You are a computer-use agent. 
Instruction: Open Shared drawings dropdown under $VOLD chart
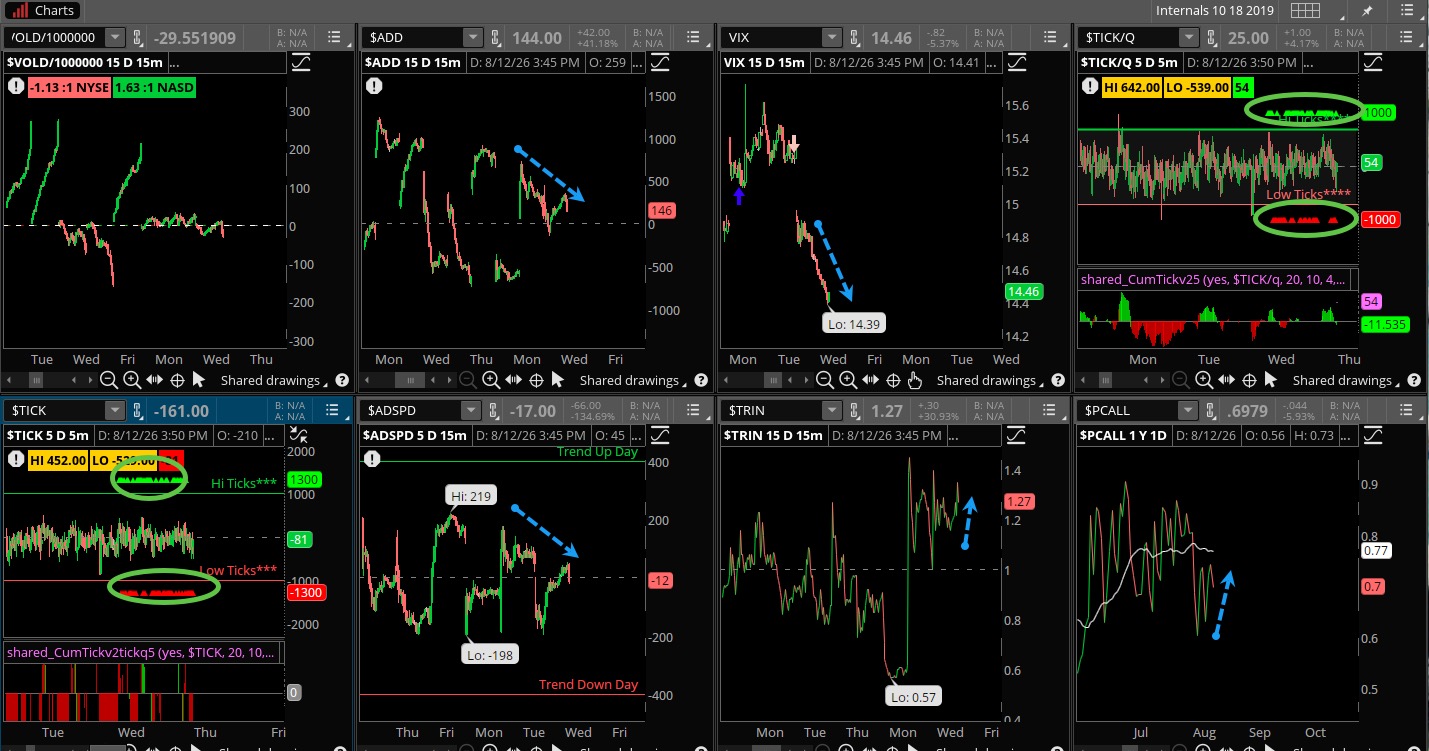coord(275,380)
